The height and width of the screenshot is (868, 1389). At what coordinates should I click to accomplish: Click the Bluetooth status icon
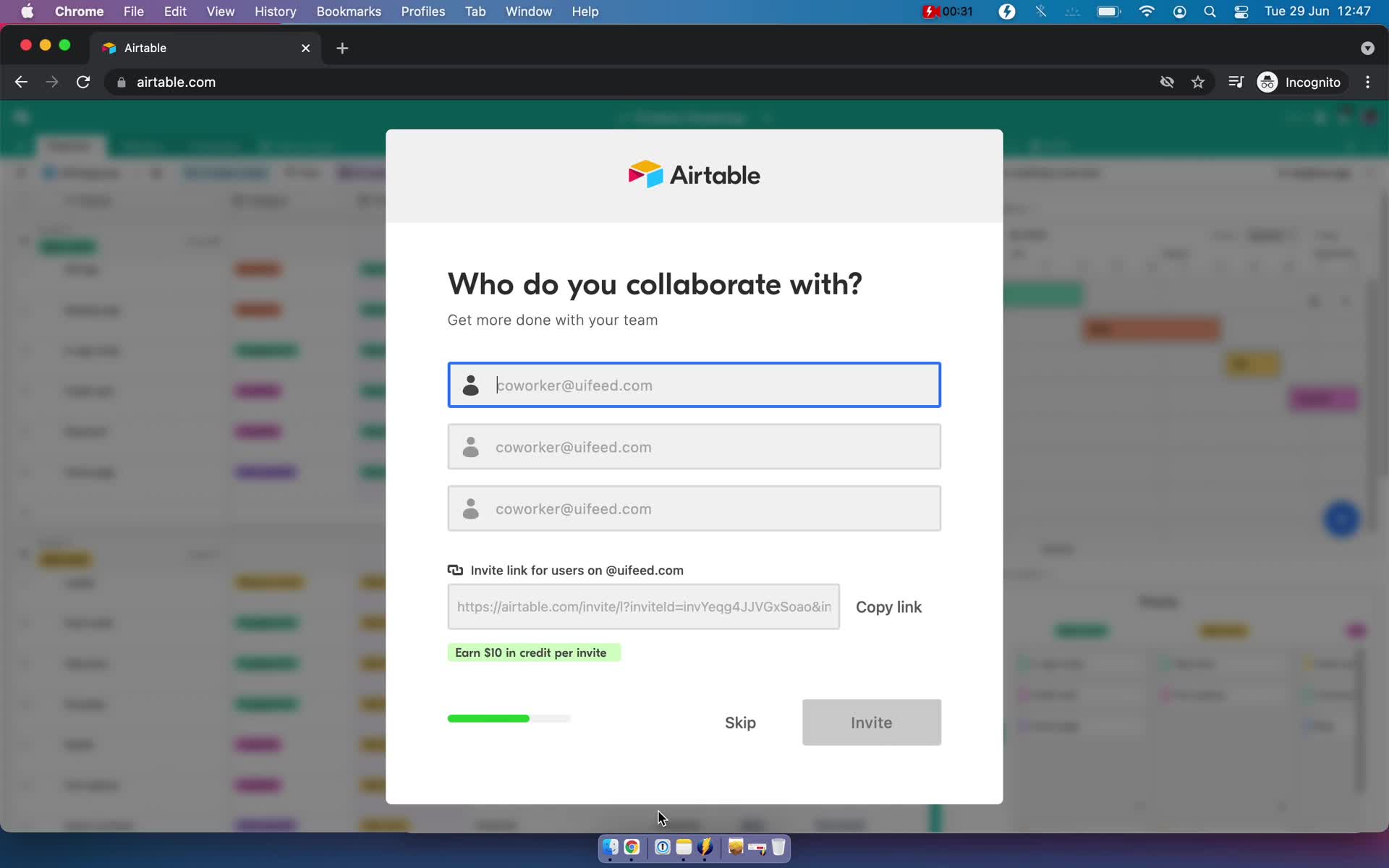(1041, 12)
